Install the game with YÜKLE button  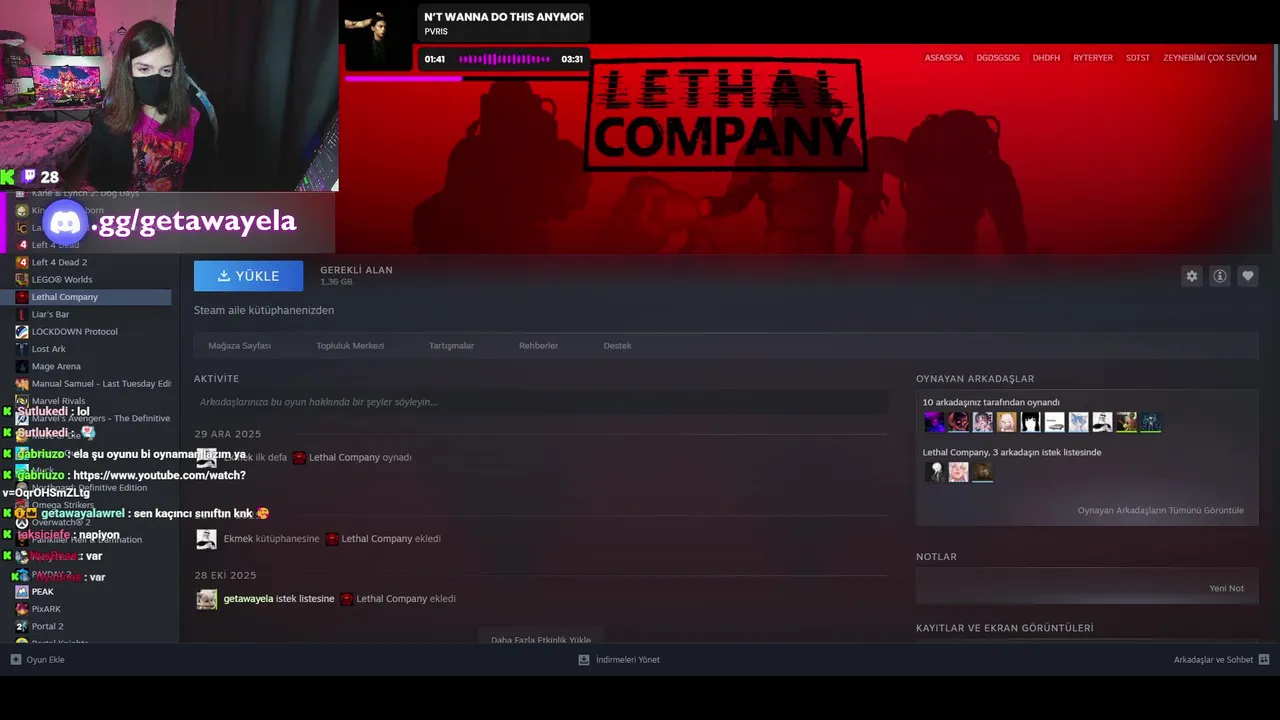[x=248, y=276]
